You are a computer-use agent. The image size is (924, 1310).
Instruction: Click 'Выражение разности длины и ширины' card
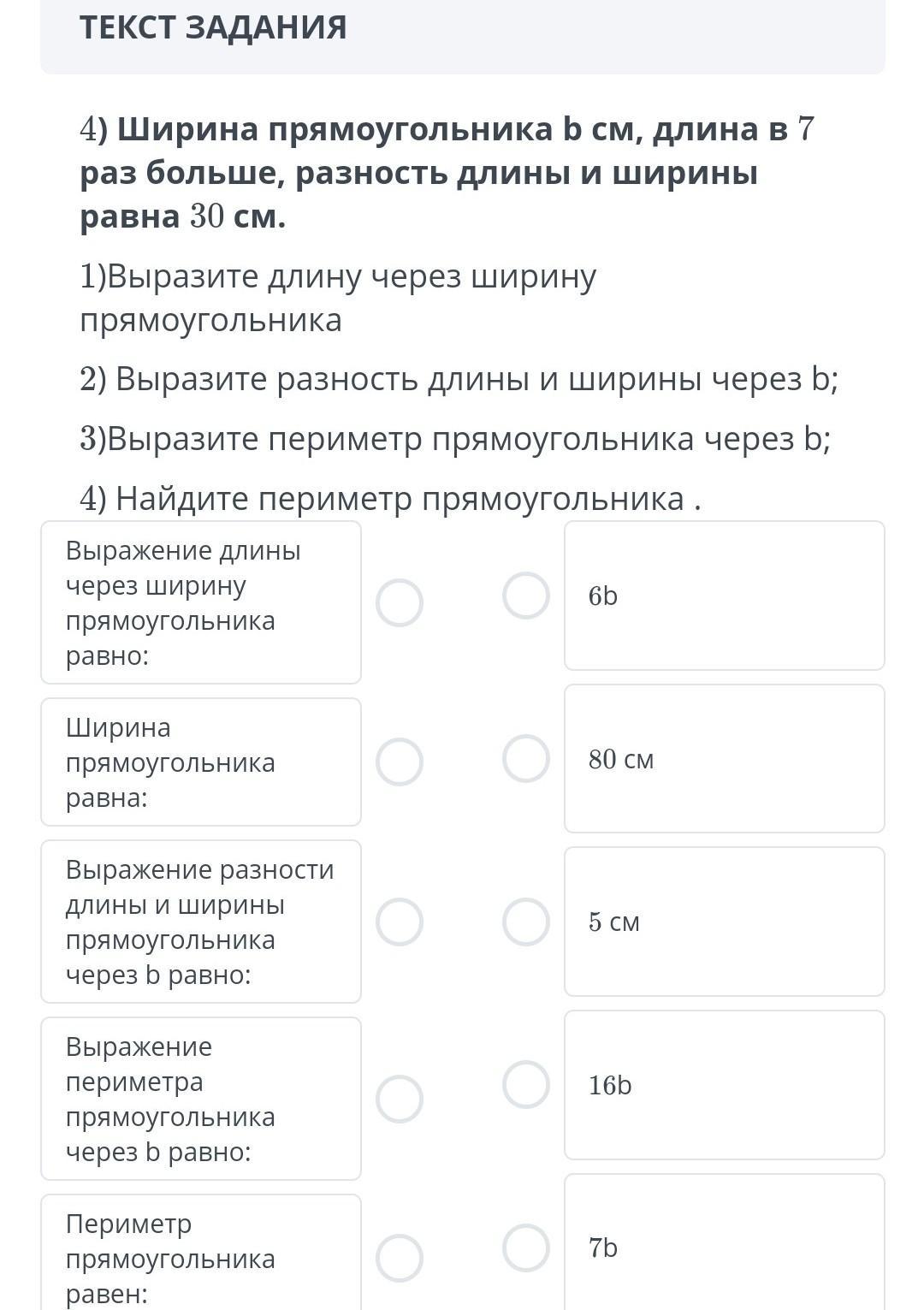(x=201, y=922)
